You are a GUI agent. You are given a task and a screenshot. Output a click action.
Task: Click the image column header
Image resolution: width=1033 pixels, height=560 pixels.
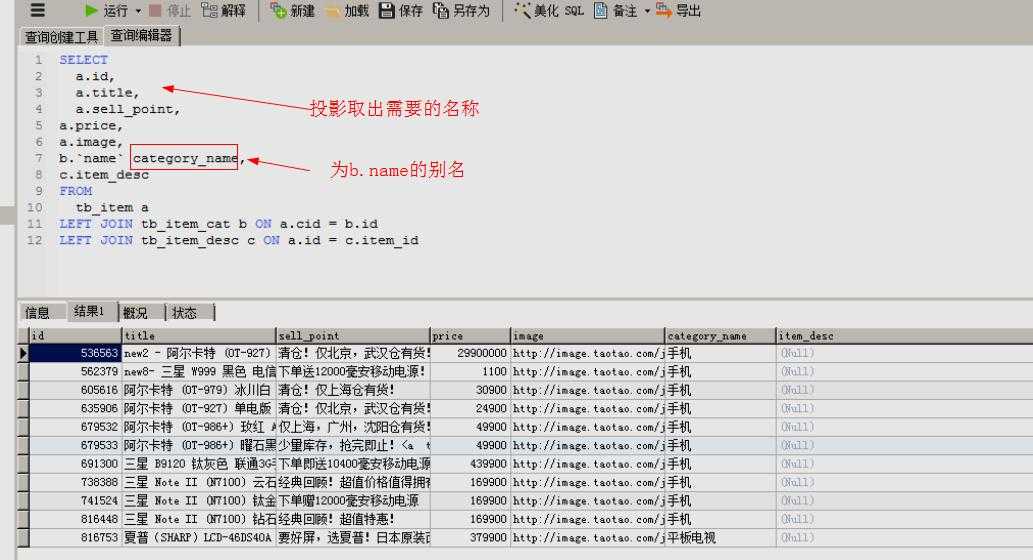(587, 335)
